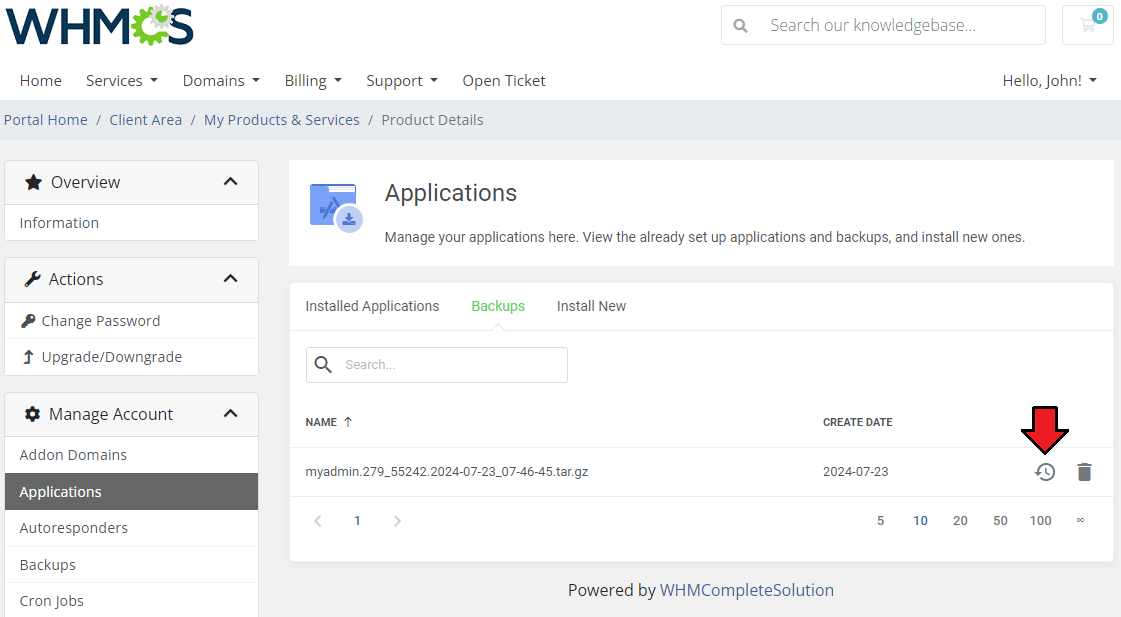Open Portal Home breadcrumb link

46,120
